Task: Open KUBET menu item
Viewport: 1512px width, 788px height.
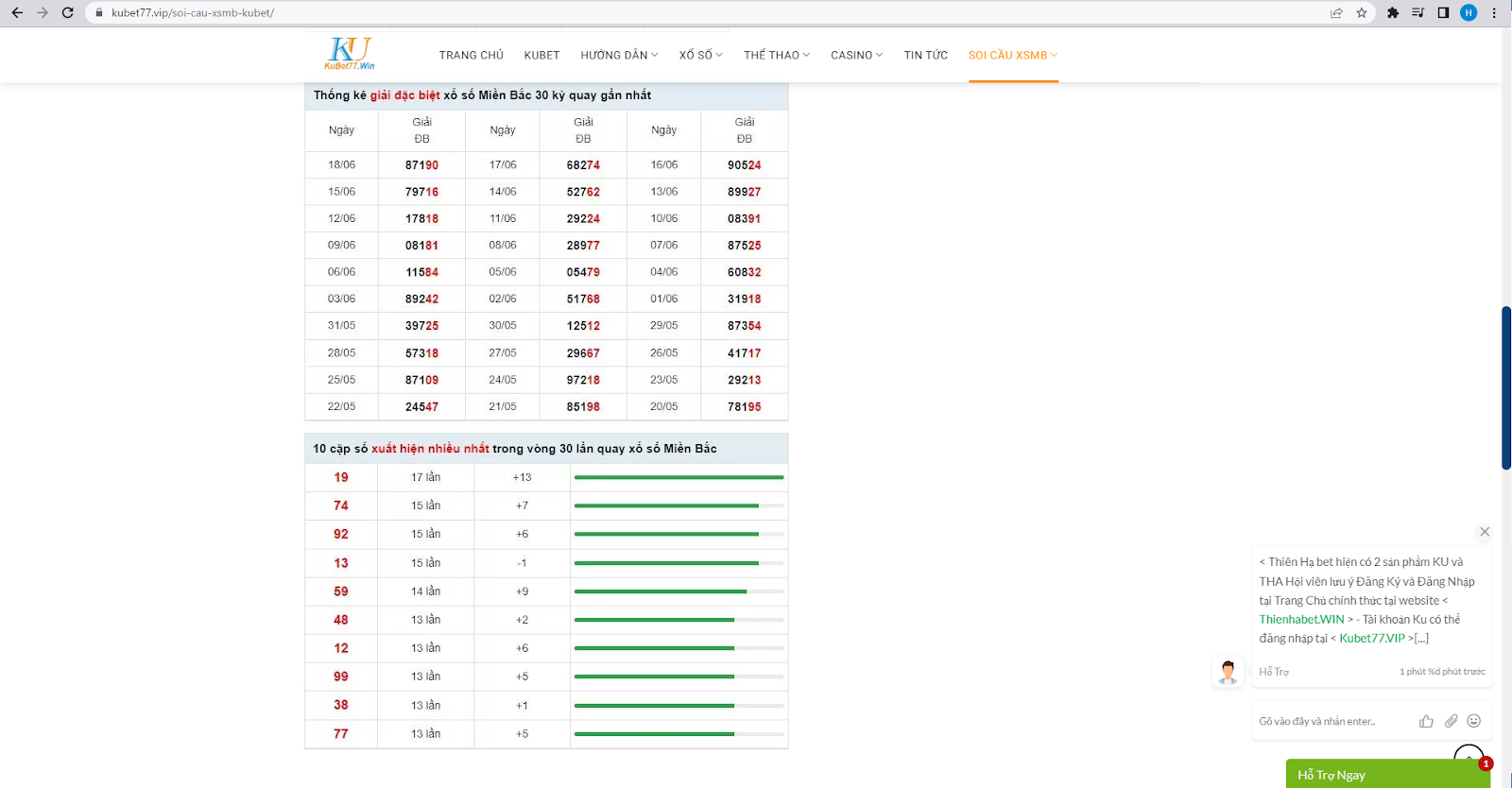Action: [x=542, y=56]
